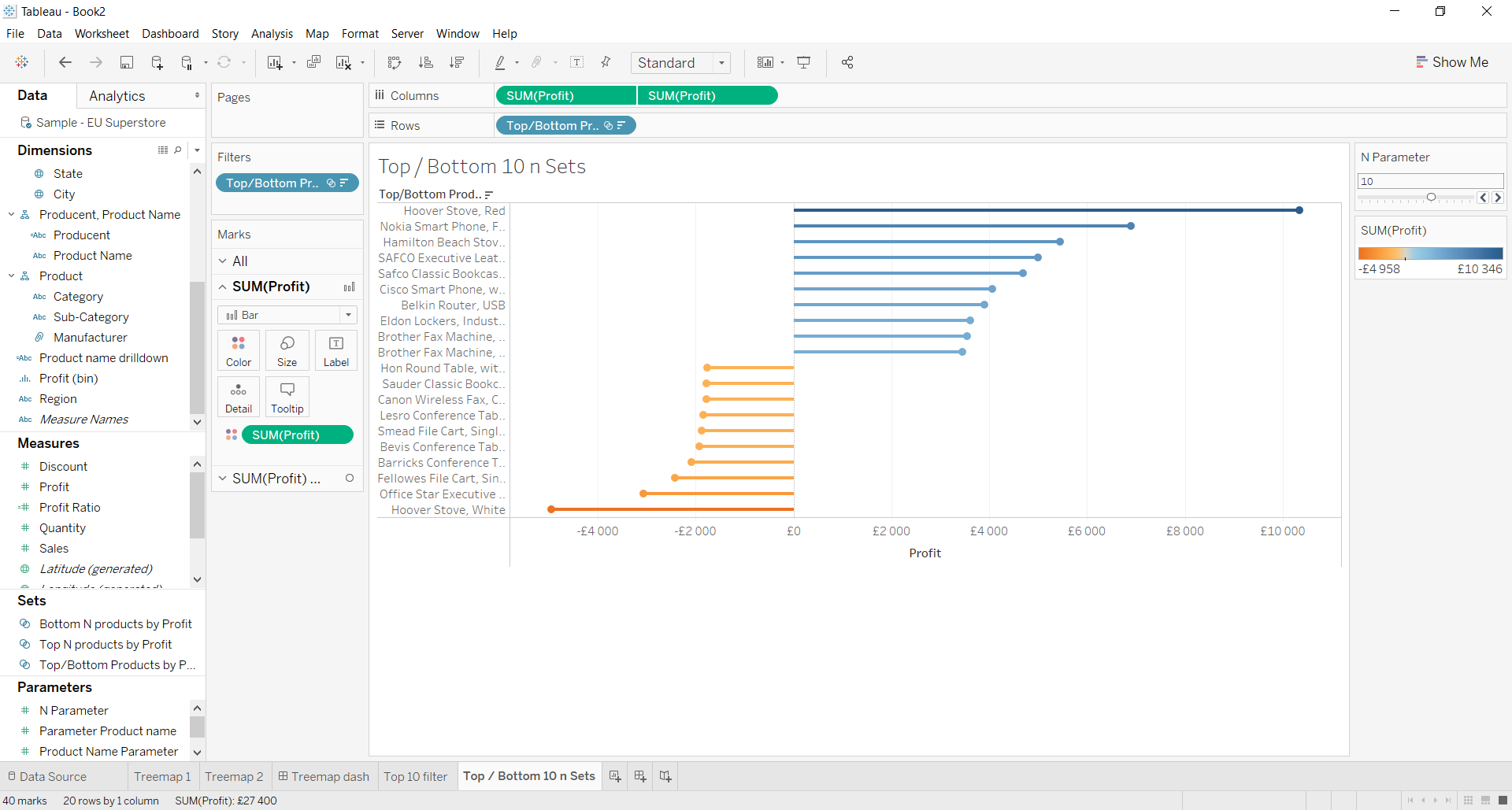Open the Analysis menu
This screenshot has height=810, width=1512.
[x=272, y=34]
